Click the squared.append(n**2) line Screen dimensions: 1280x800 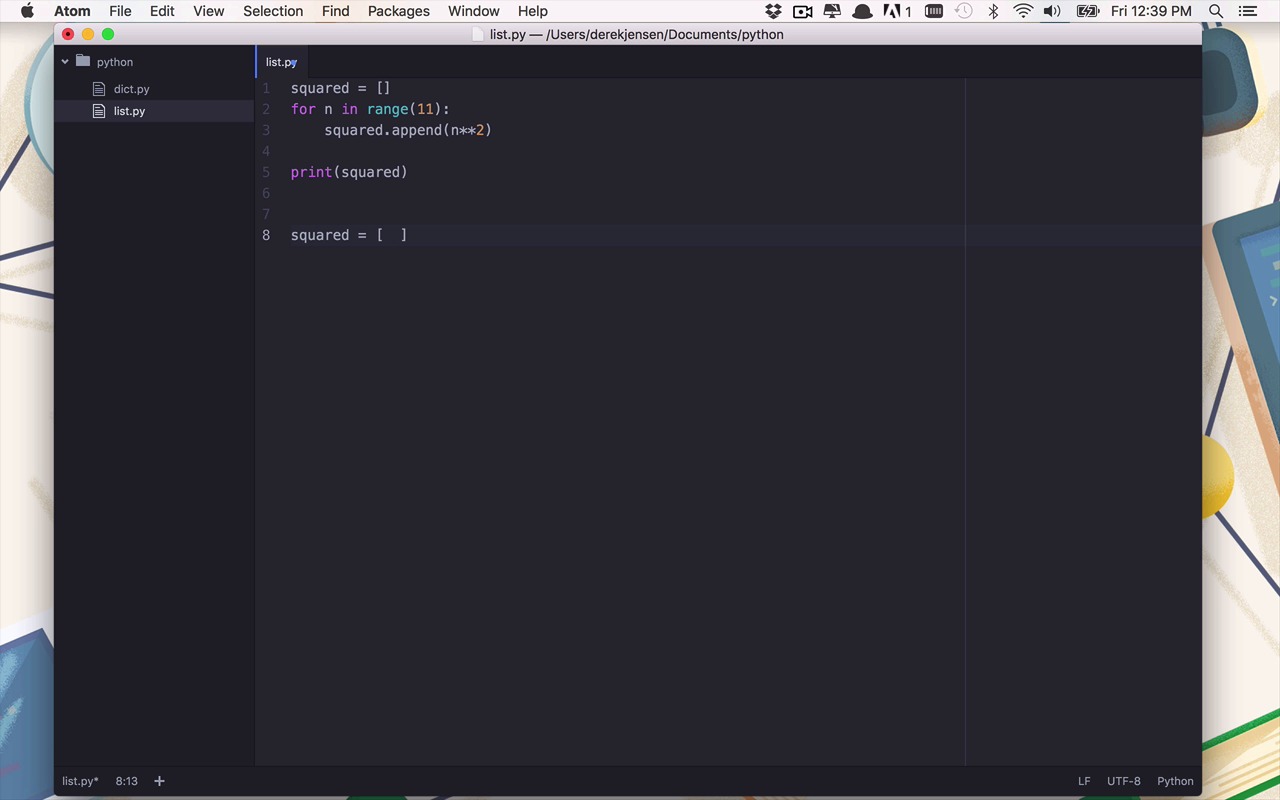click(x=408, y=130)
